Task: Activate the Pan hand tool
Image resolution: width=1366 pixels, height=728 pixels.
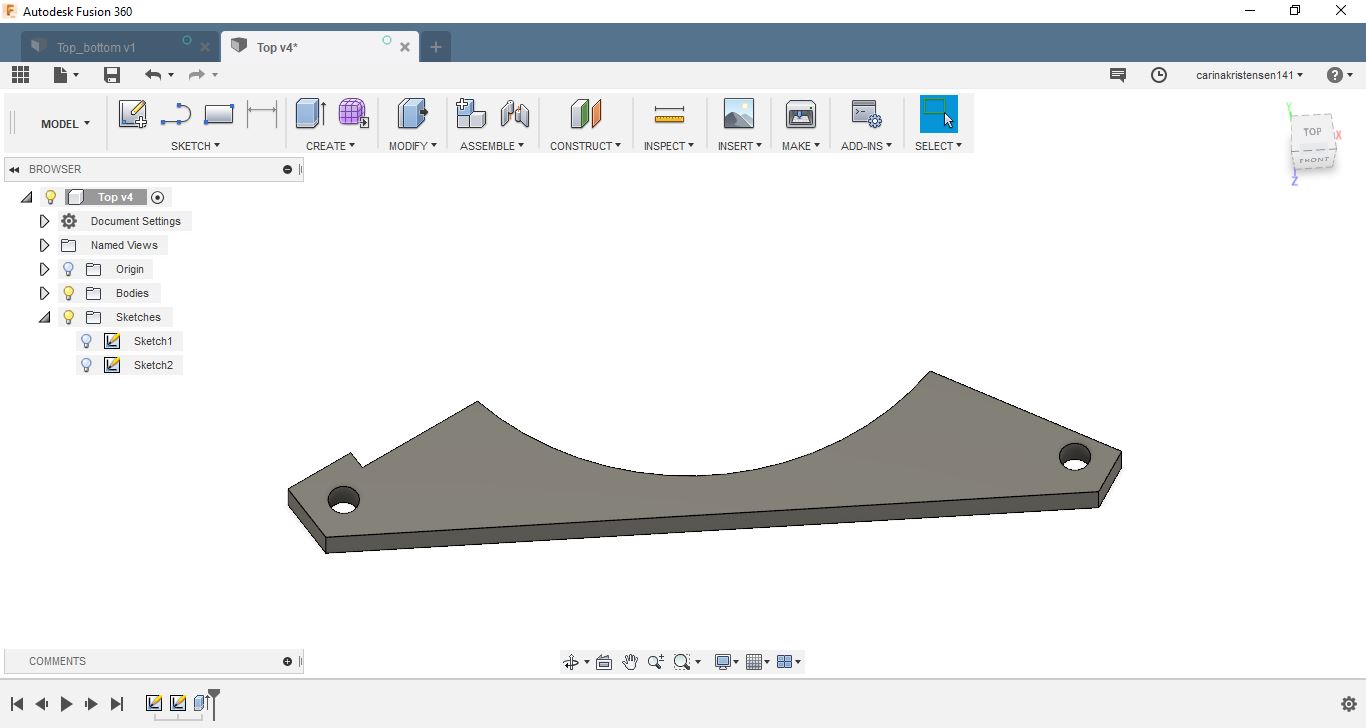Action: click(x=630, y=662)
